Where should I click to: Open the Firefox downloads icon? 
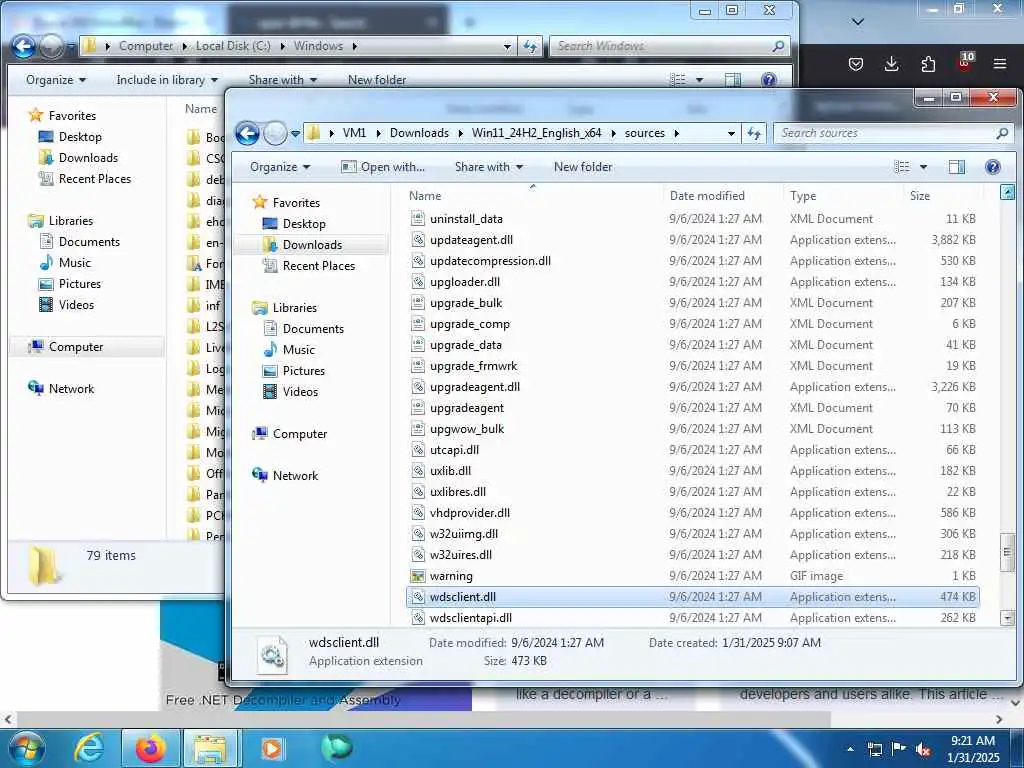point(891,64)
